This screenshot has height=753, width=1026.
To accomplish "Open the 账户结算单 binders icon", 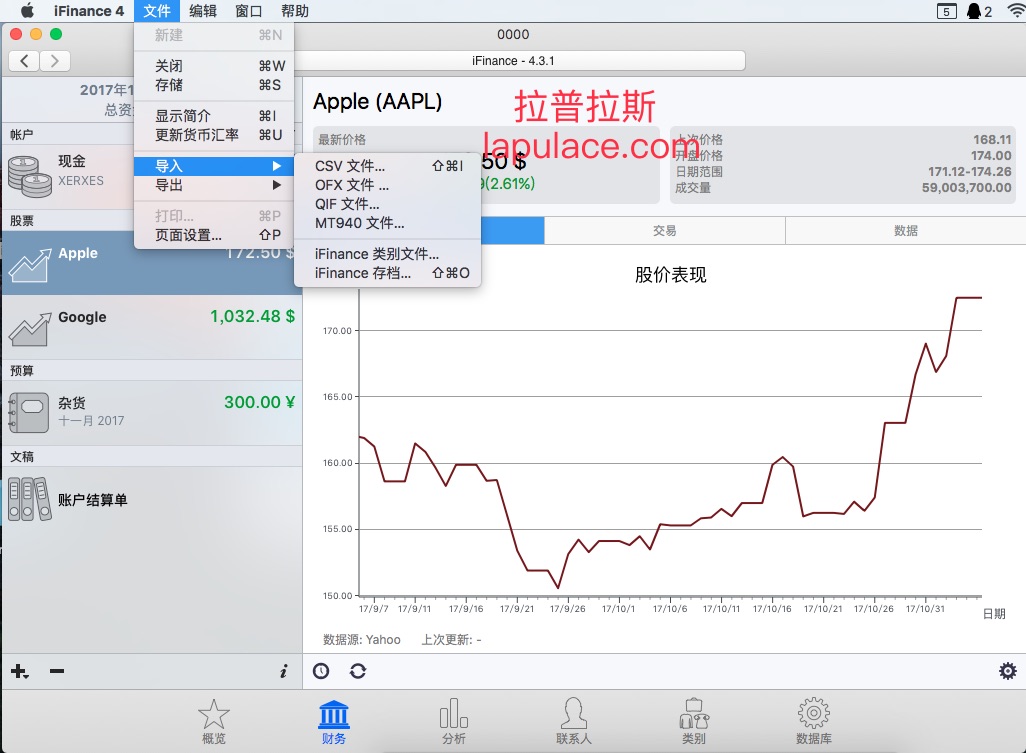I will click(29, 499).
